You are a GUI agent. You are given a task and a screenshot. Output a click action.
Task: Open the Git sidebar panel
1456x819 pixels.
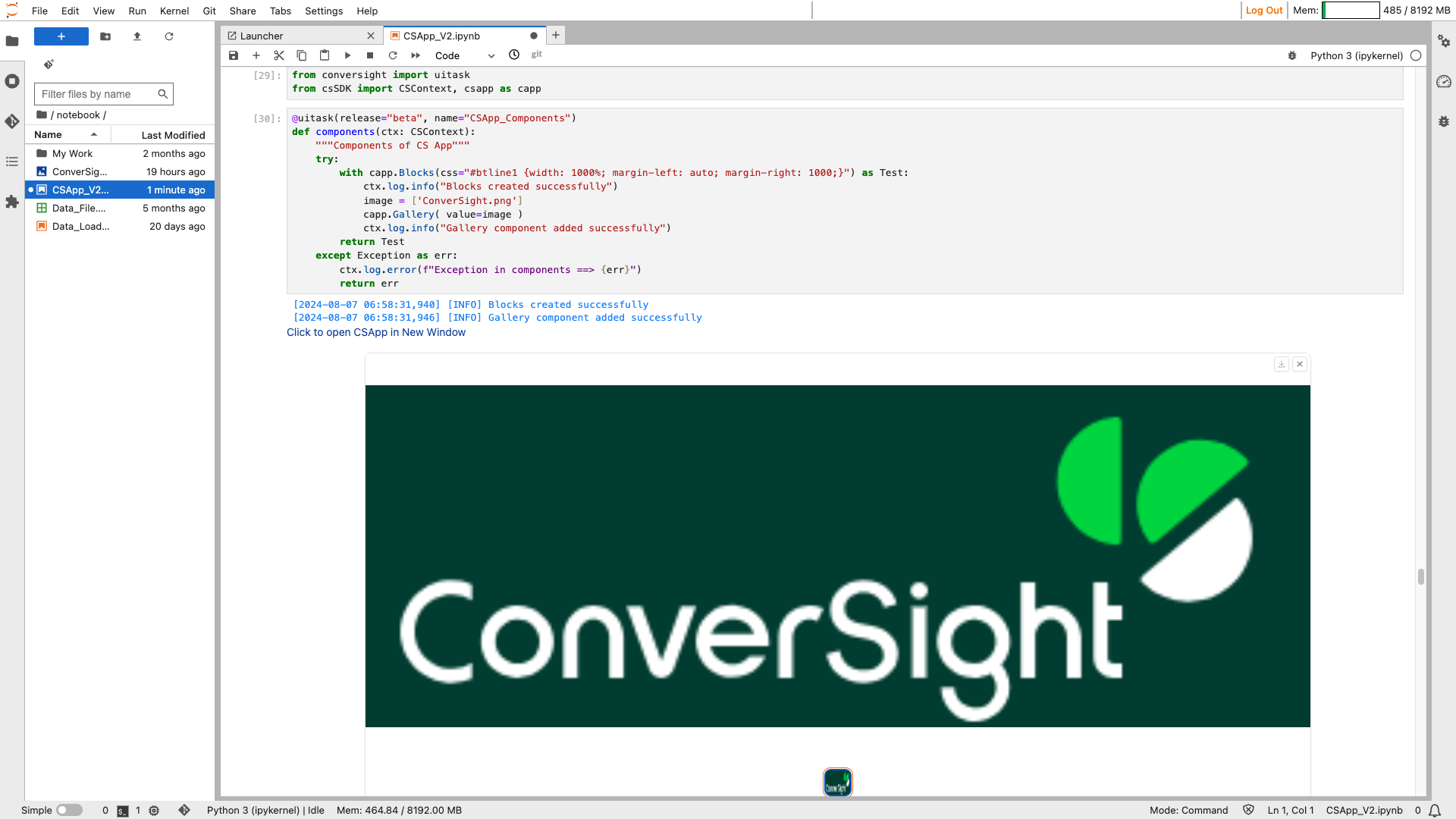click(12, 121)
